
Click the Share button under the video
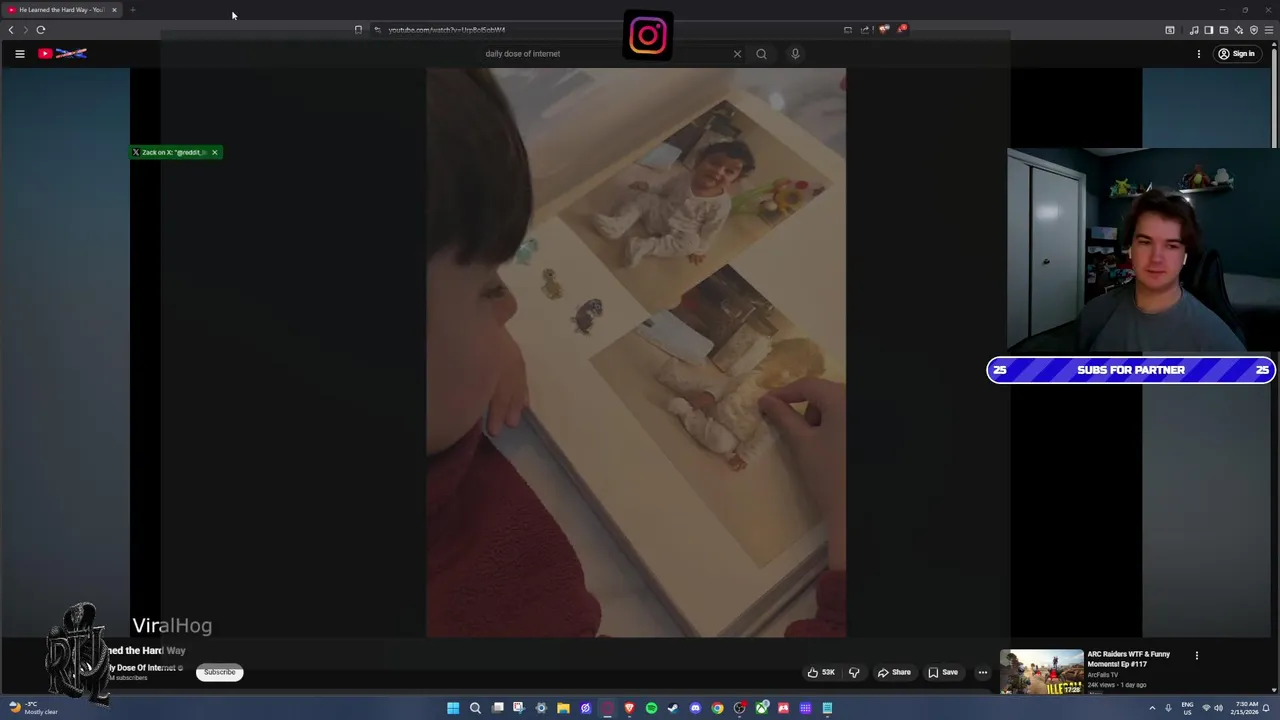pyautogui.click(x=894, y=672)
